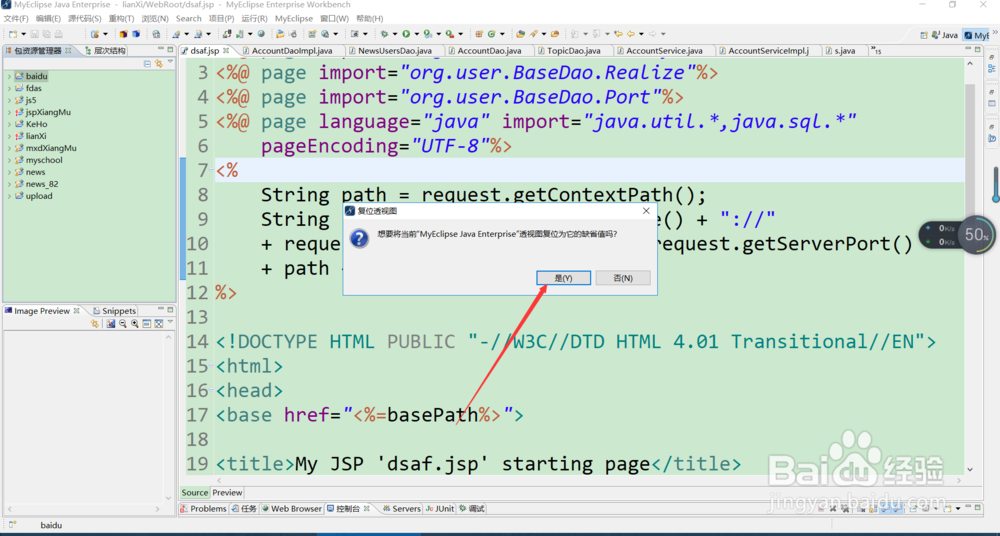This screenshot has width=1000, height=536.
Task: Select the mxdXiangMu project
Action: 51,148
